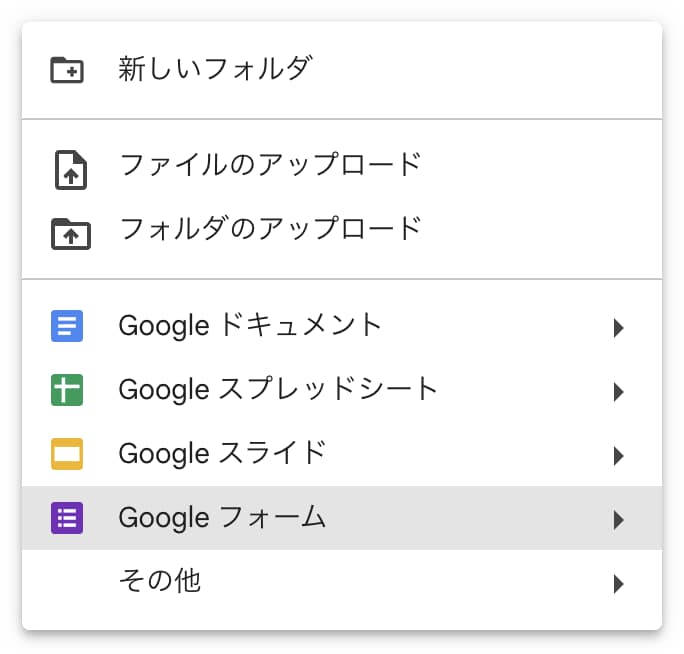This screenshot has width=684, height=654.
Task: Click the yellow Google Slides icon
Action: pos(67,454)
